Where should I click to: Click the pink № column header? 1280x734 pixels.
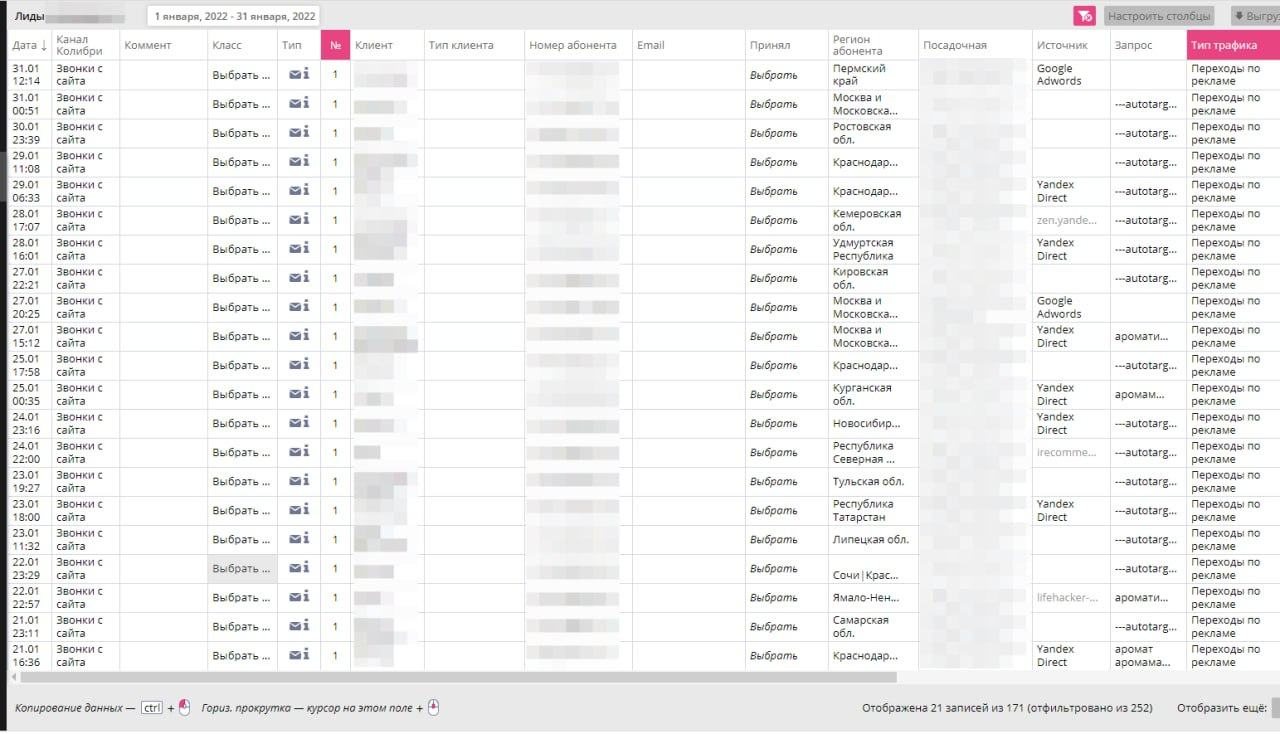335,45
